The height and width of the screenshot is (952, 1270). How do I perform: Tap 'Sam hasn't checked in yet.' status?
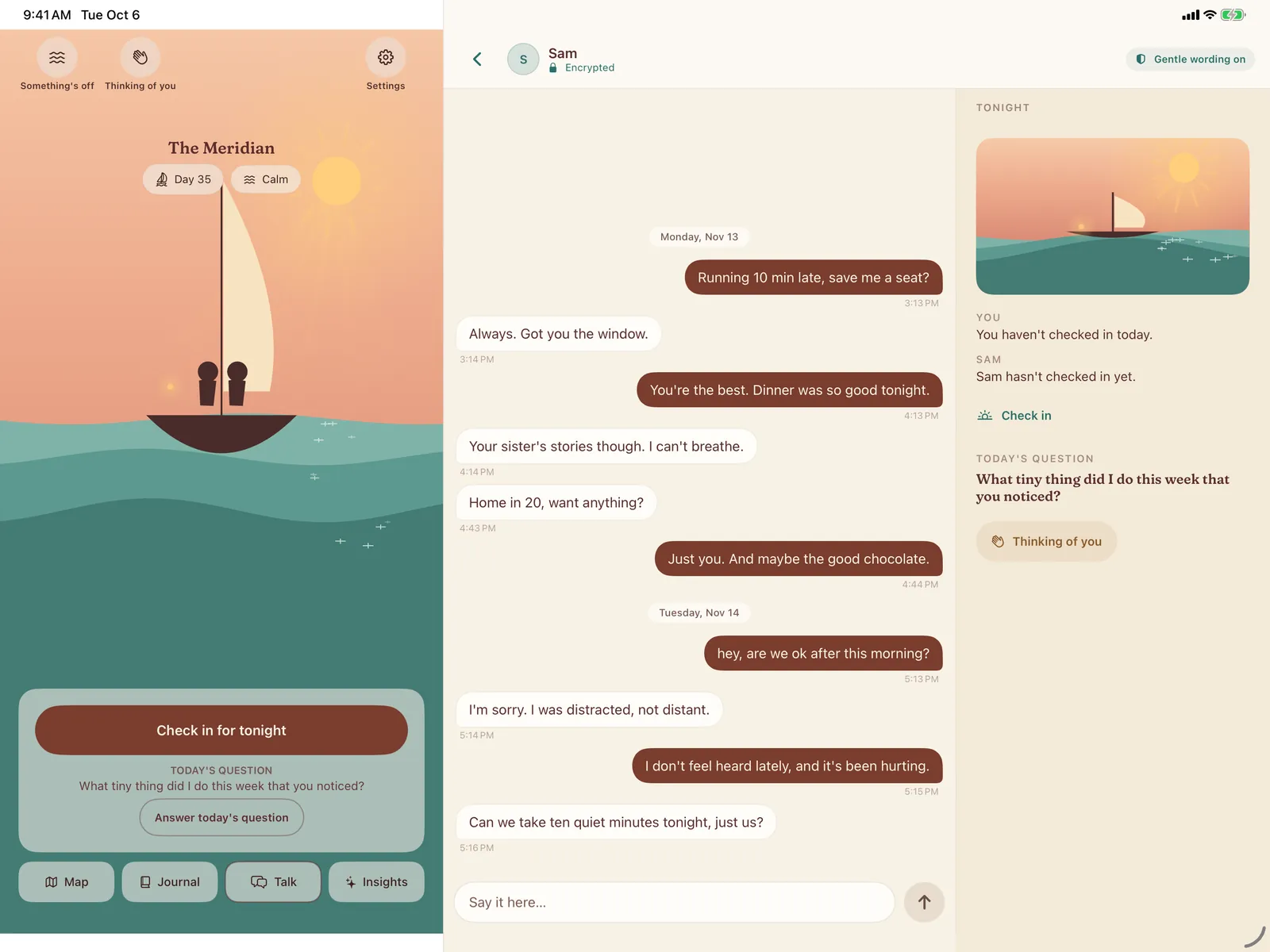(1056, 377)
